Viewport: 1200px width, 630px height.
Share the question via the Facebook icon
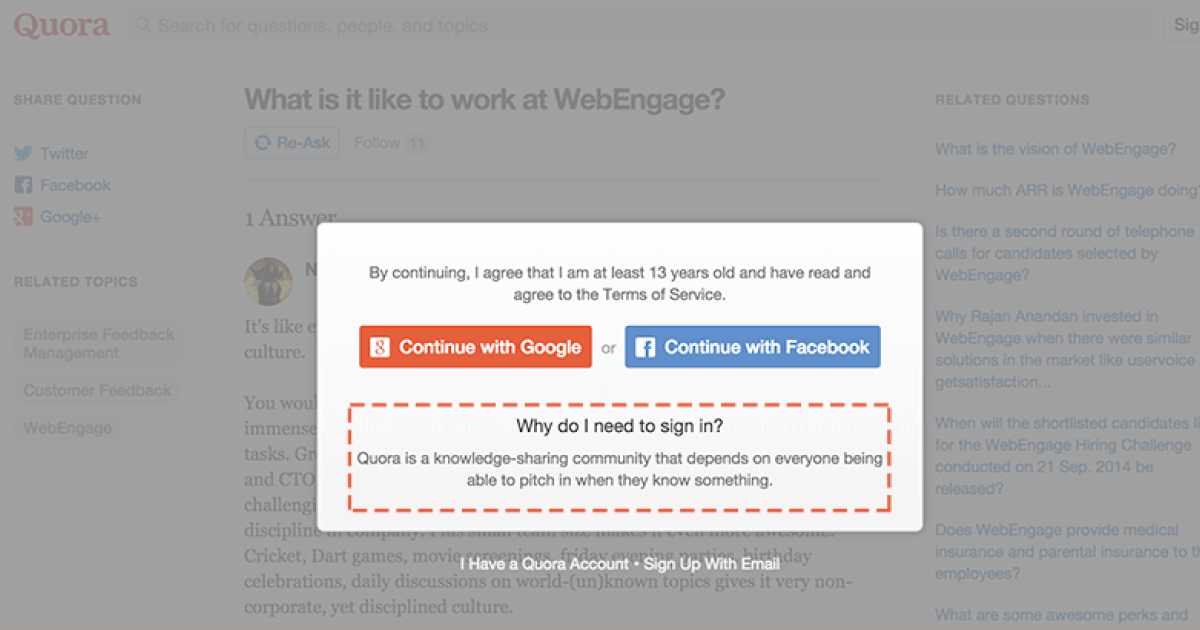pyautogui.click(x=22, y=185)
